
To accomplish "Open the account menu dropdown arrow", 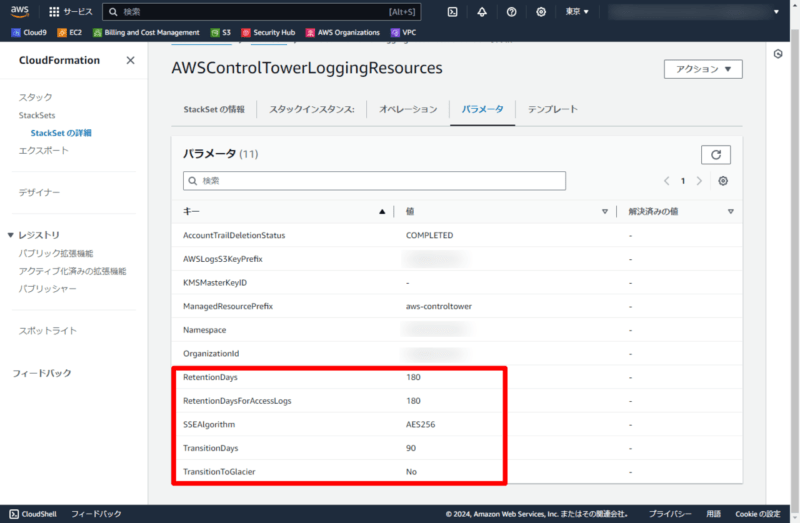I will [776, 12].
